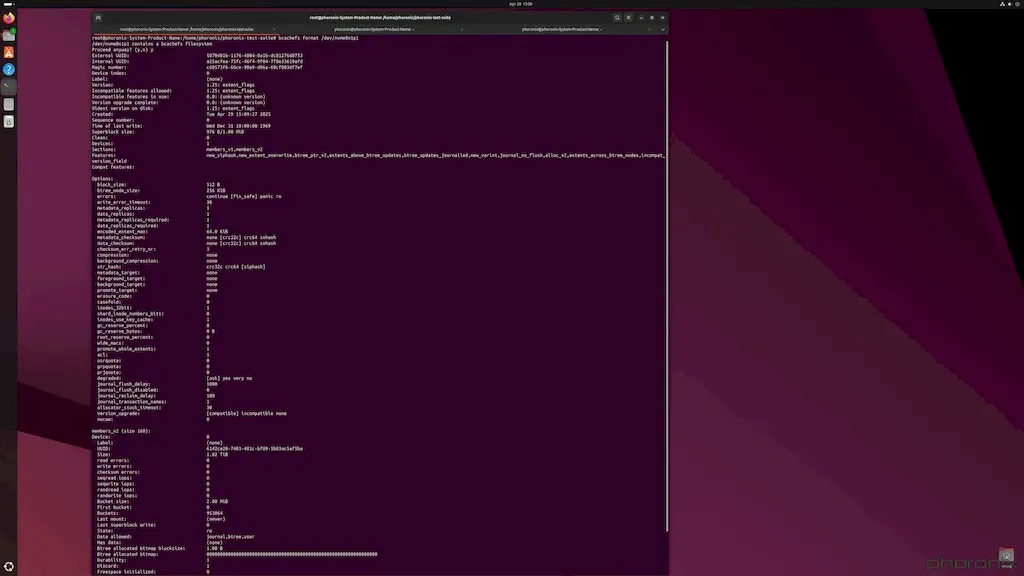Launch Ubuntu App Center from the dock
This screenshot has width=1024, height=576.
pos(8,52)
